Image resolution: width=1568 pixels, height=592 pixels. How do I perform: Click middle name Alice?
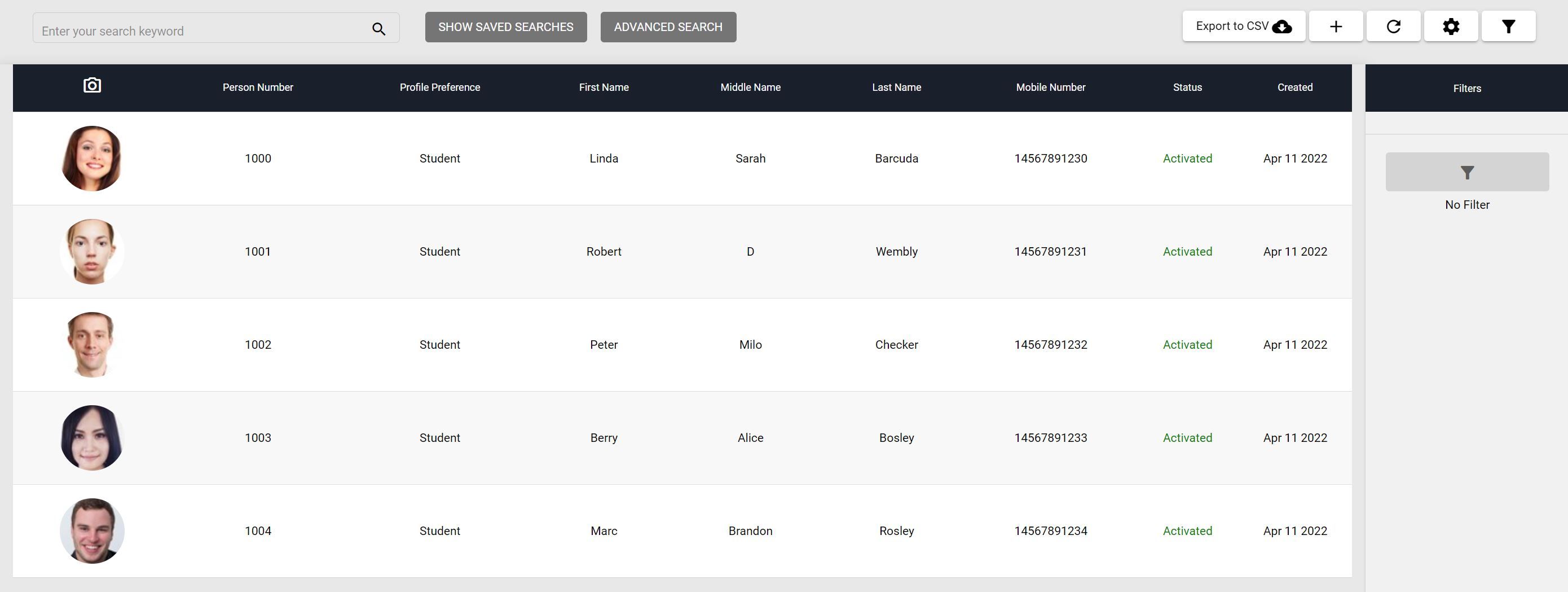(x=751, y=438)
